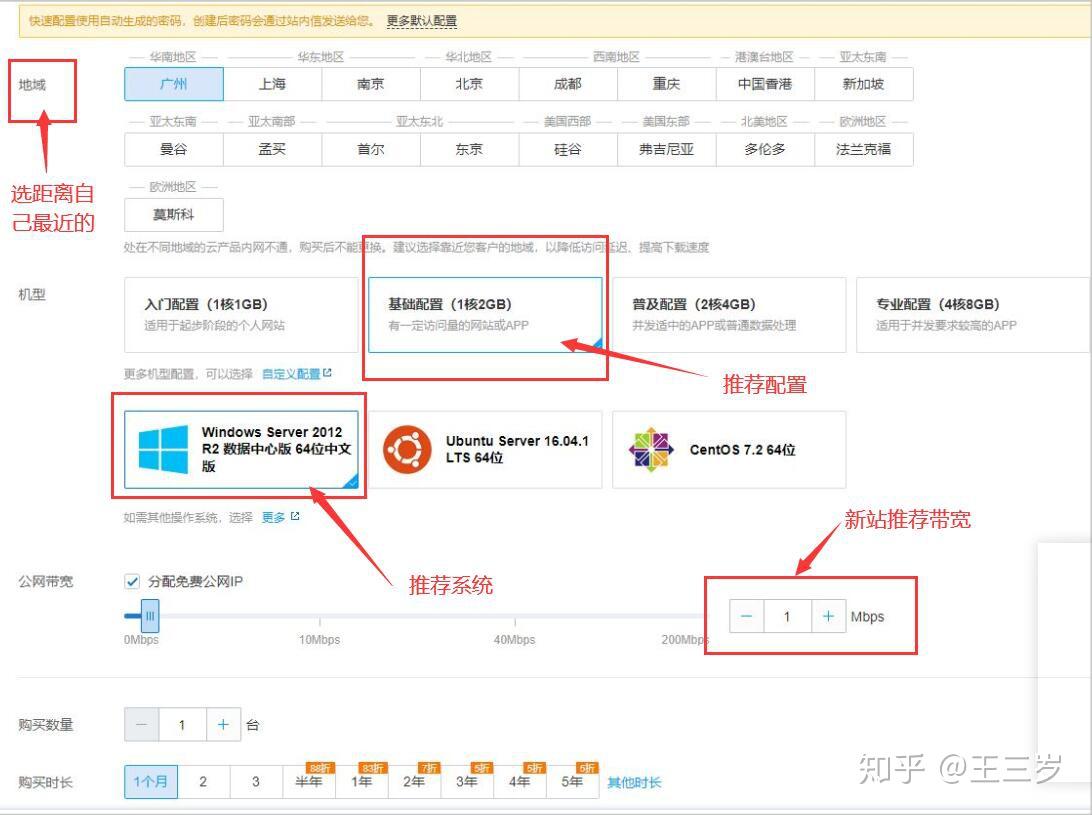Viewport: 1092px width, 815px height.
Task: Set bandwidth slider to 10Mbps mark
Action: 320,616
